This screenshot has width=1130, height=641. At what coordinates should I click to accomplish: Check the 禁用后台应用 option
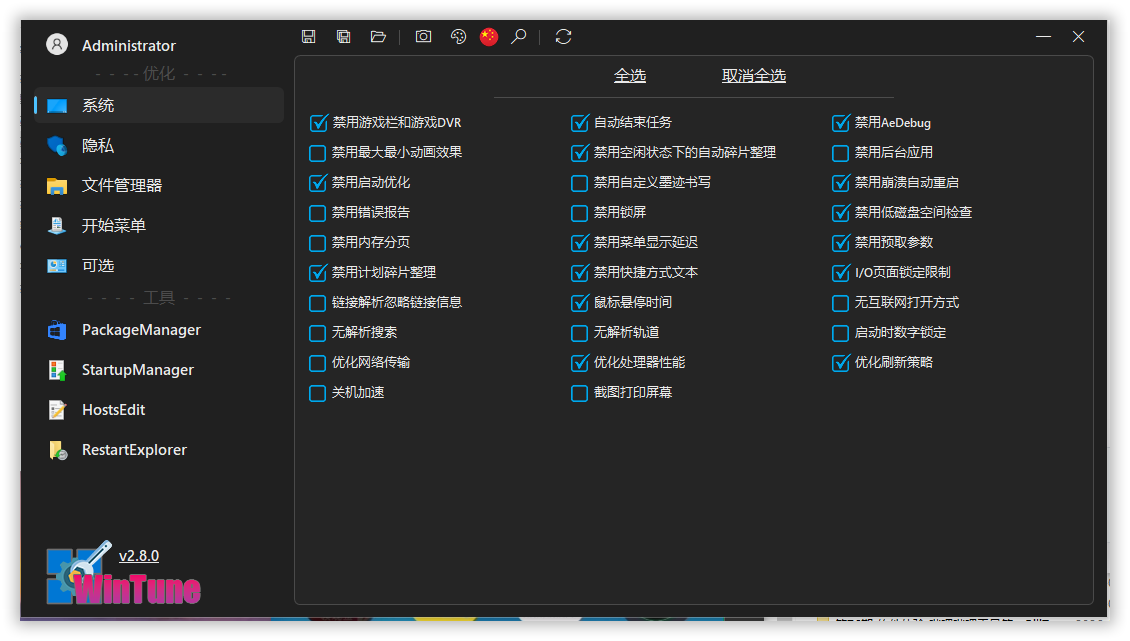coord(841,153)
